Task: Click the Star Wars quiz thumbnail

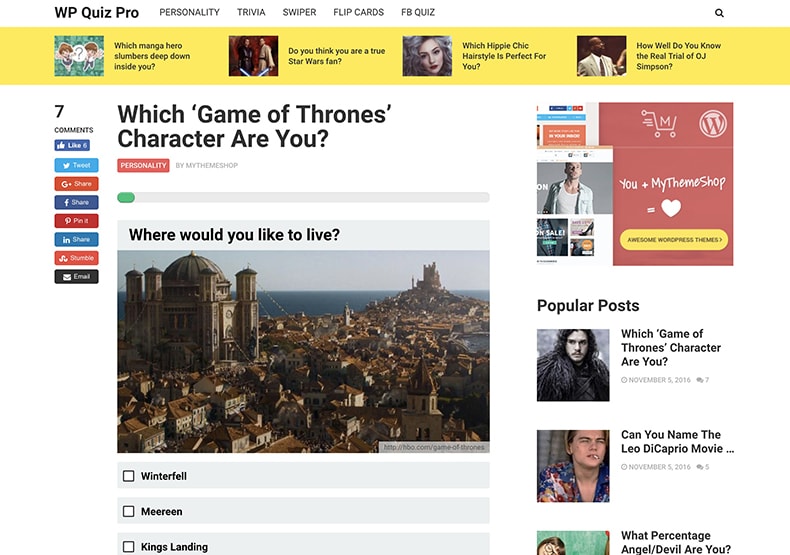Action: [253, 56]
